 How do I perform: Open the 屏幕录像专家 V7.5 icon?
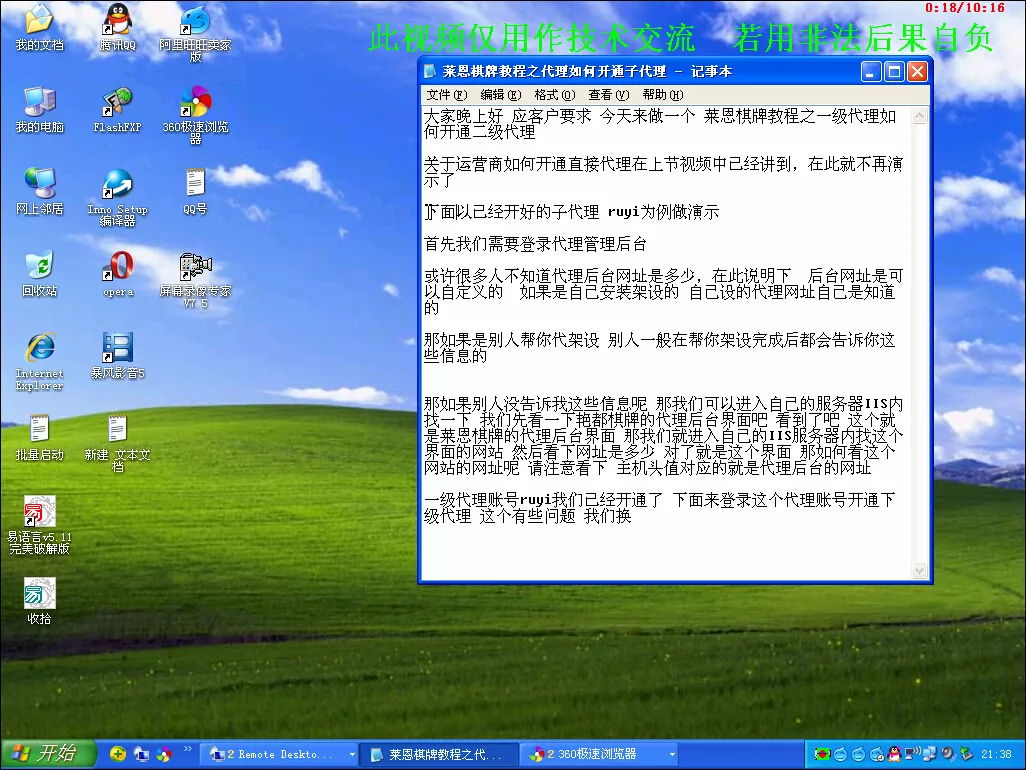(195, 267)
